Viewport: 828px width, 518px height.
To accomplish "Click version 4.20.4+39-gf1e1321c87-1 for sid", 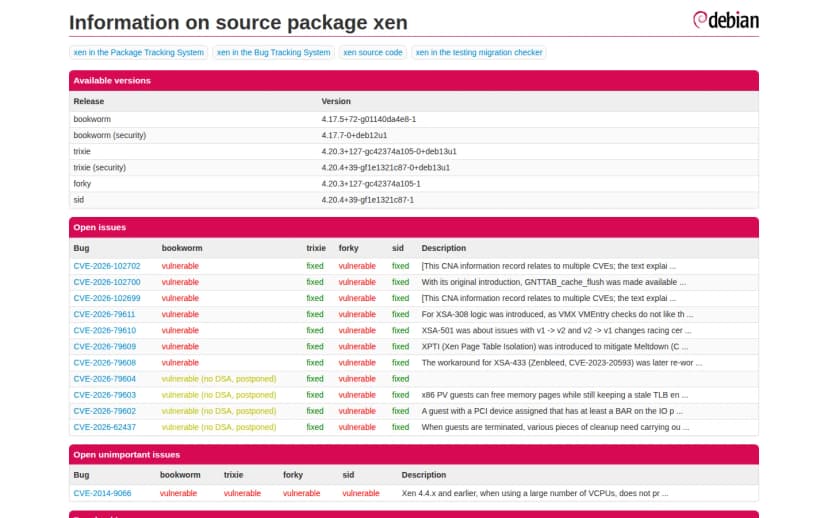I will click(x=368, y=200).
